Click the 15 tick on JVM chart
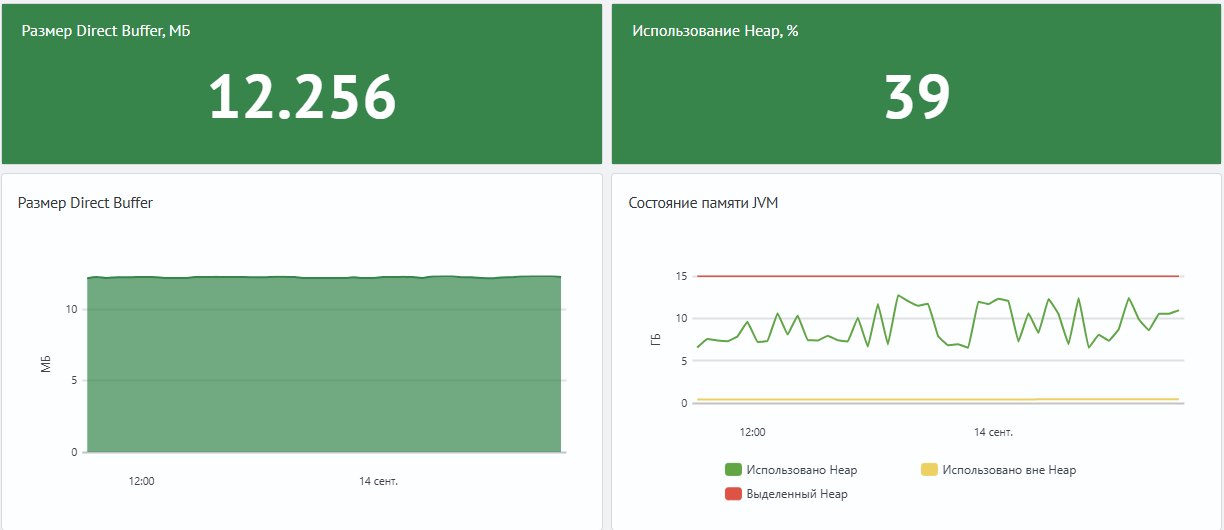Viewport: 1224px width, 530px height. point(680,276)
